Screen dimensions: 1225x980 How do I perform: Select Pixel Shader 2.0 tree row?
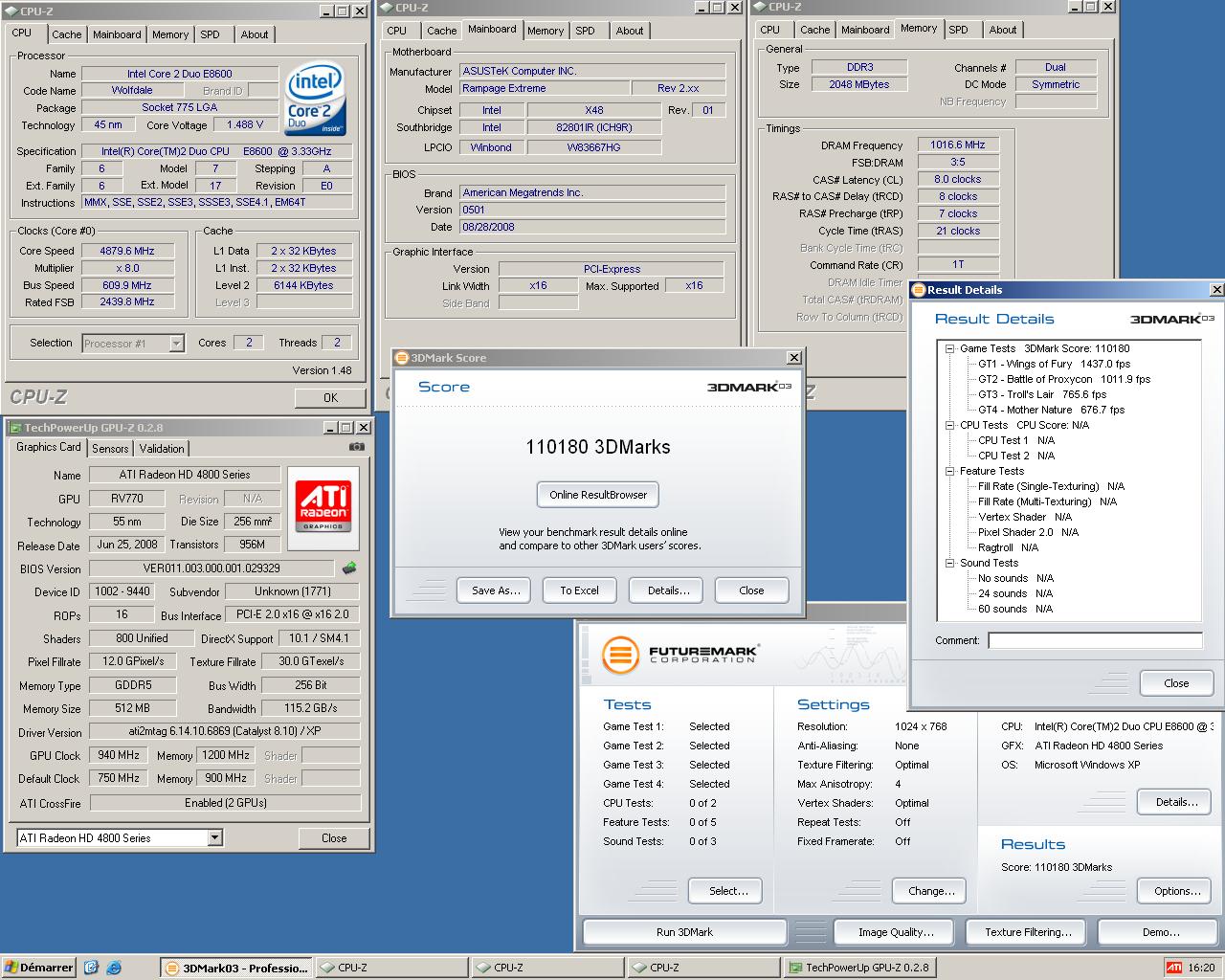tap(1028, 532)
